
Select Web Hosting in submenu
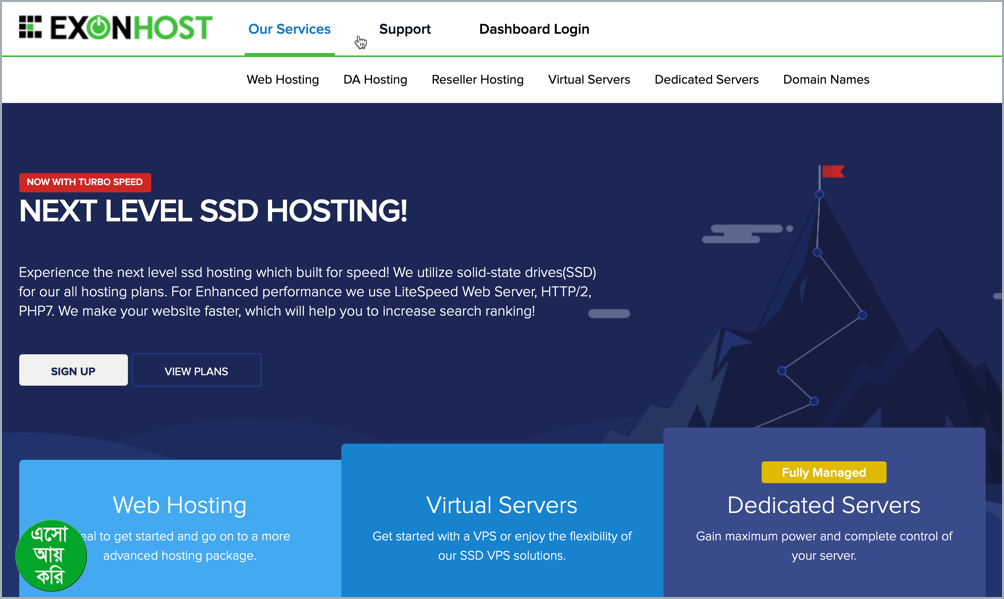tap(283, 79)
